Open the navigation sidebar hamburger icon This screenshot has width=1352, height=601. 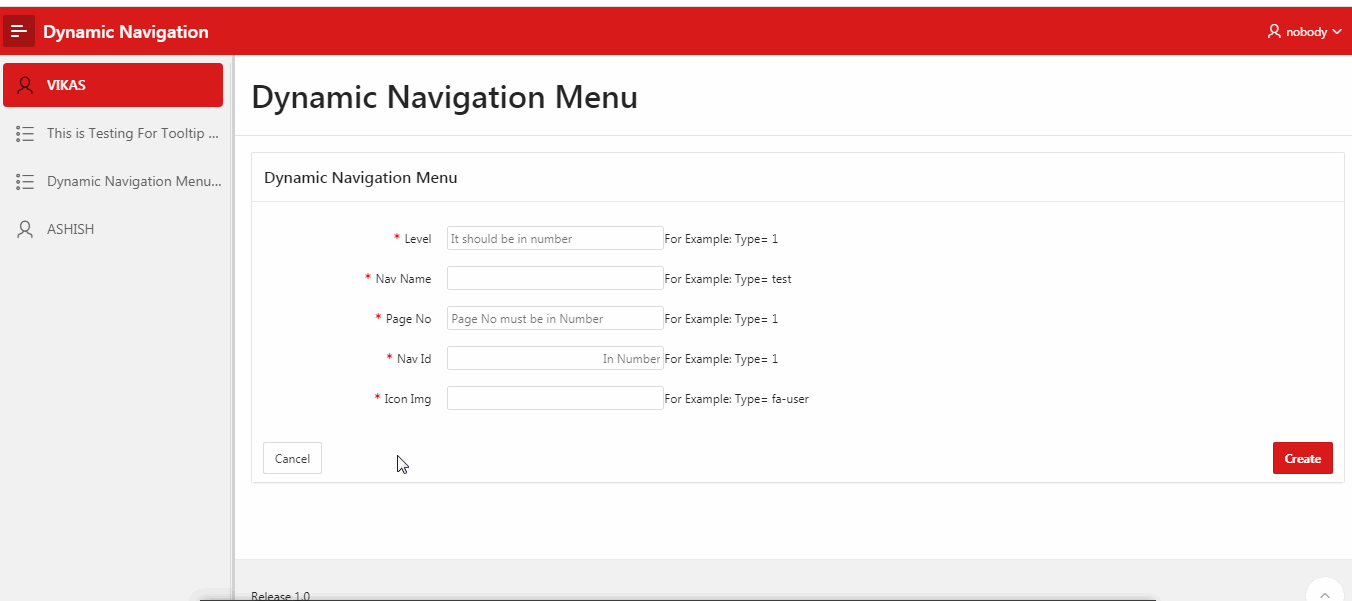(x=19, y=30)
